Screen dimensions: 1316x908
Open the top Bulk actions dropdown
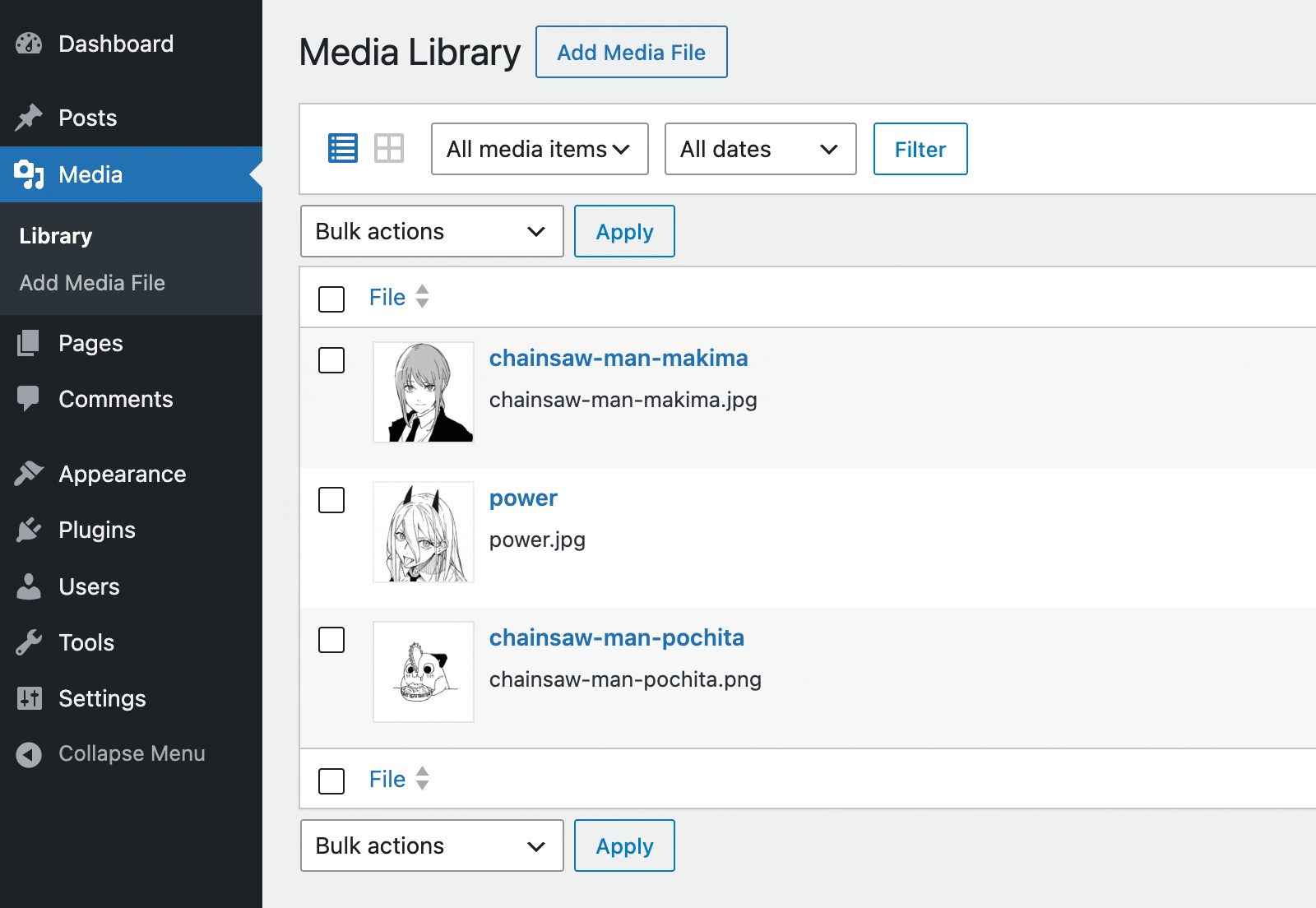pos(432,231)
